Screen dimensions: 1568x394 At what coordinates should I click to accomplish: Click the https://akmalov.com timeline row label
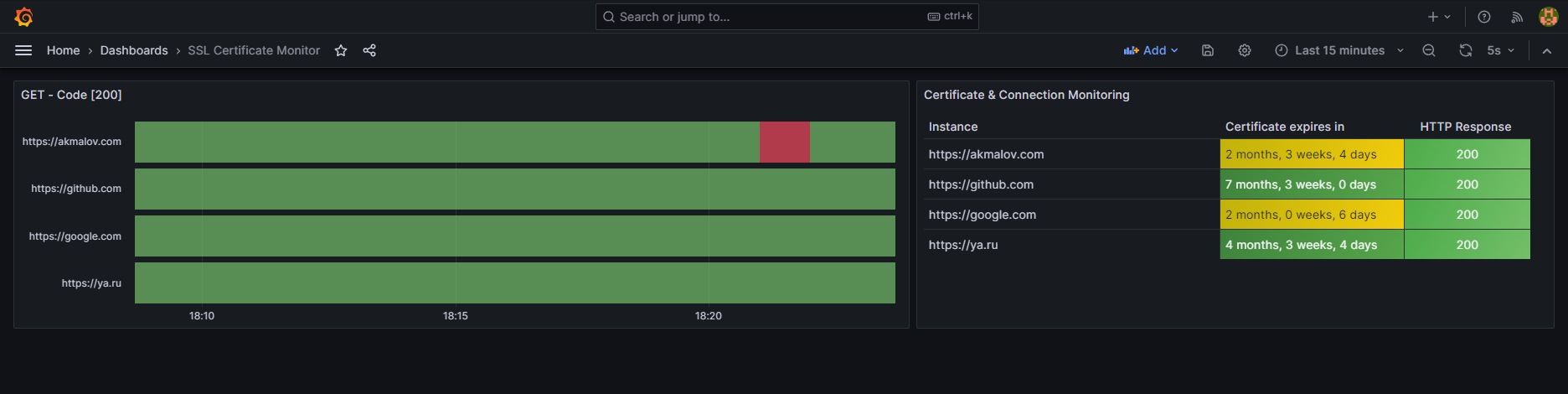click(72, 142)
